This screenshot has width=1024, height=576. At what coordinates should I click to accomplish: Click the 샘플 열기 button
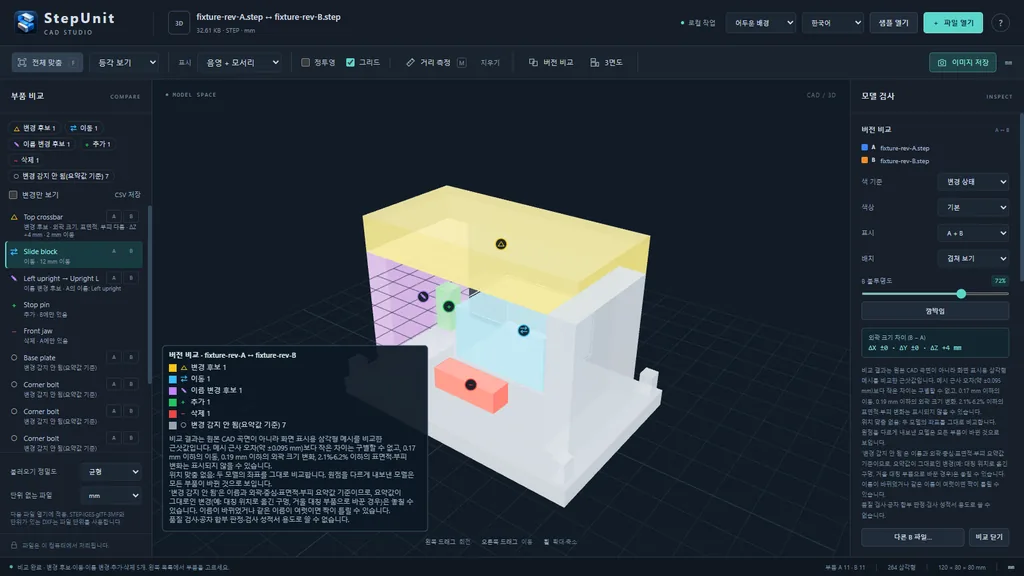pyautogui.click(x=893, y=23)
